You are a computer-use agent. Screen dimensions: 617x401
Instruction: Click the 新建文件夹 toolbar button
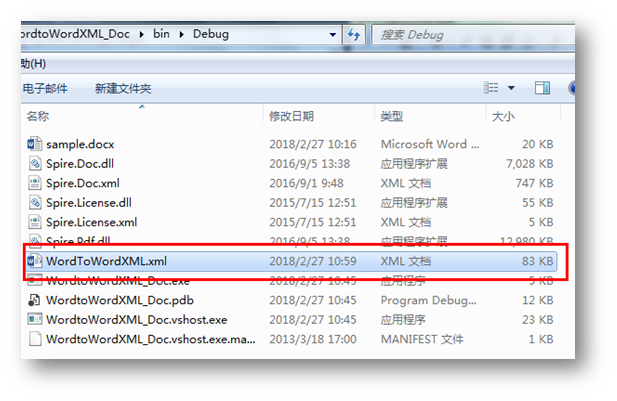[123, 89]
